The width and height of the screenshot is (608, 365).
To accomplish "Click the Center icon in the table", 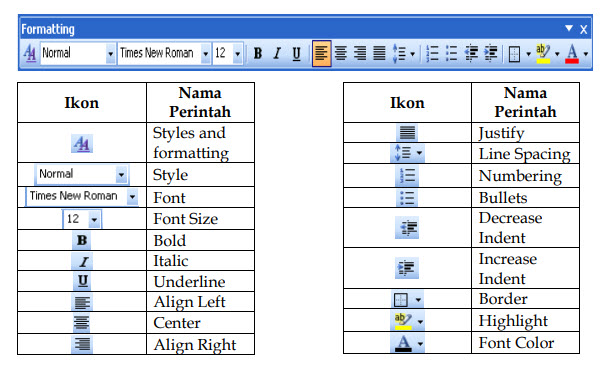I will [x=81, y=323].
